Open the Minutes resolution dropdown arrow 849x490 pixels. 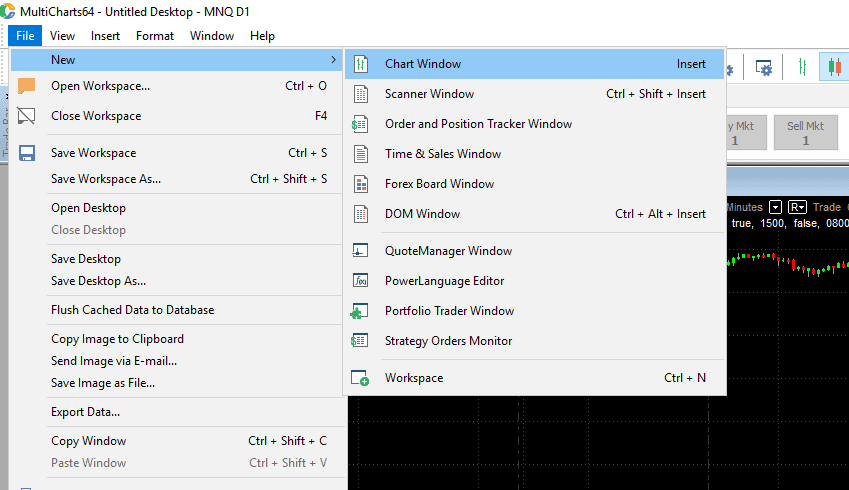click(x=775, y=207)
